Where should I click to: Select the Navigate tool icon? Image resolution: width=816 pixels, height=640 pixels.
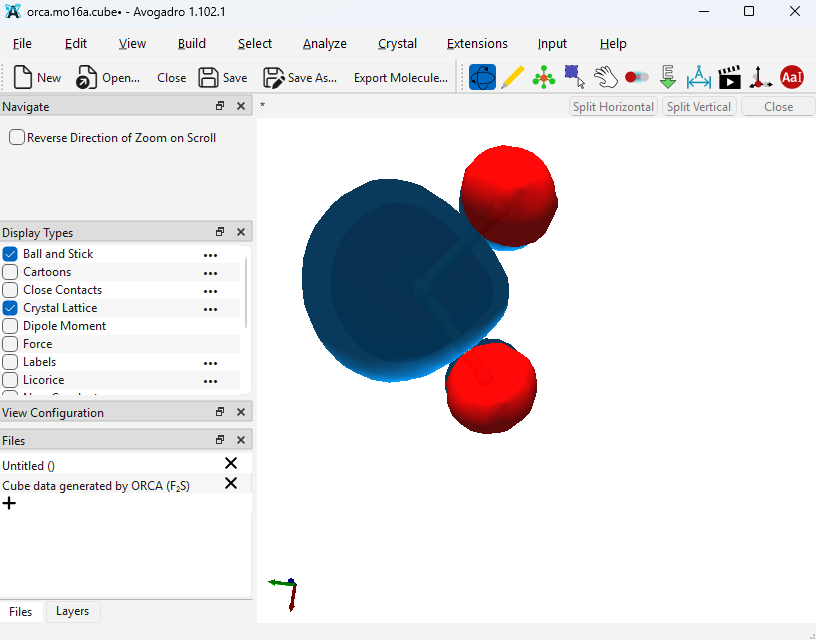[482, 77]
